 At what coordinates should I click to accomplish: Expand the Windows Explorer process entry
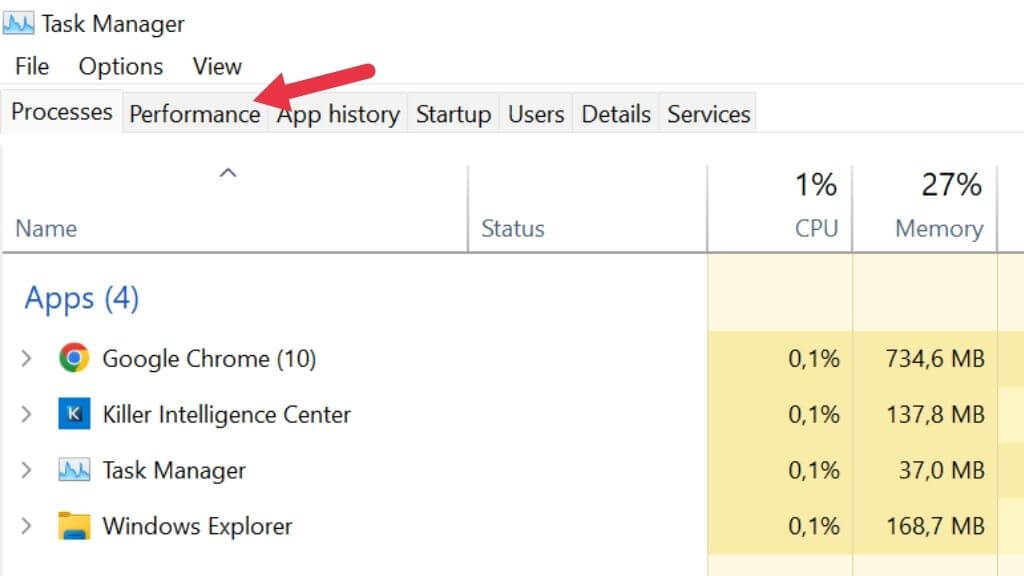click(x=27, y=526)
